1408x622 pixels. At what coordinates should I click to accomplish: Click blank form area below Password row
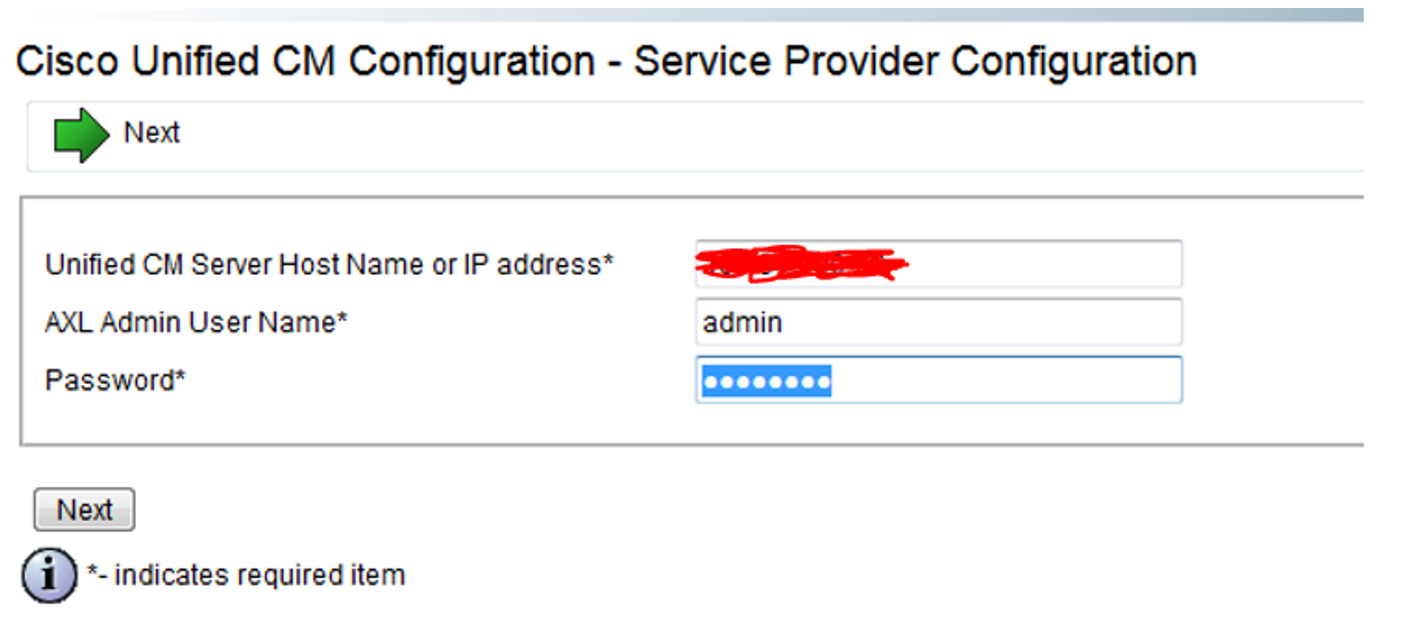(x=690, y=424)
